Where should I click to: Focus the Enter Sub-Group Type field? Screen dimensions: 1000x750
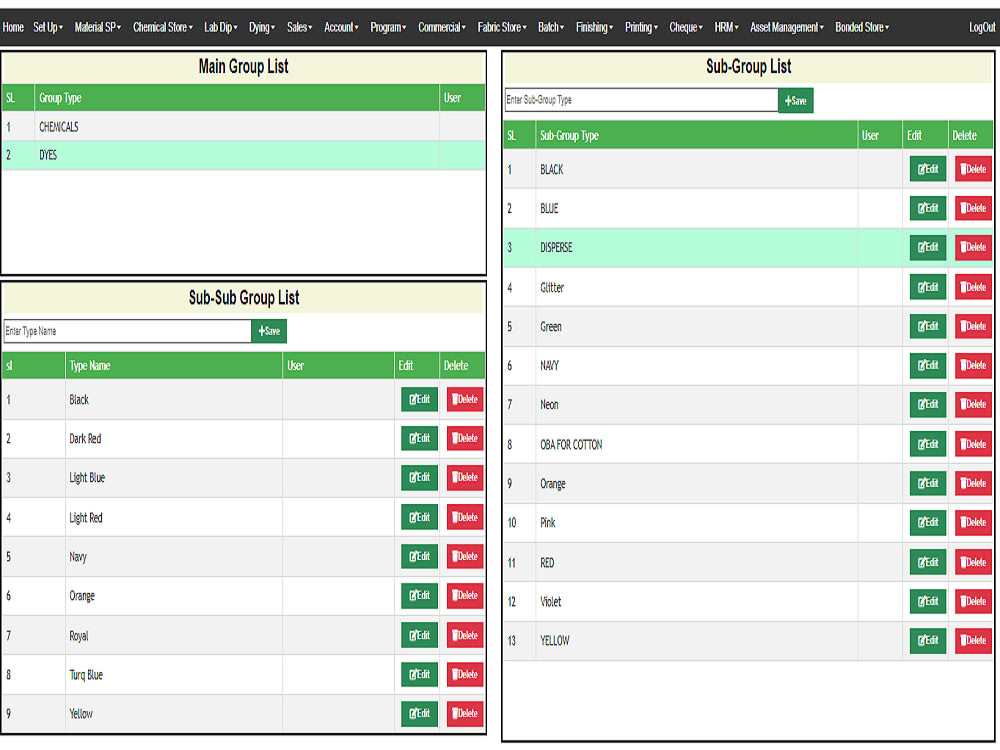tap(641, 100)
